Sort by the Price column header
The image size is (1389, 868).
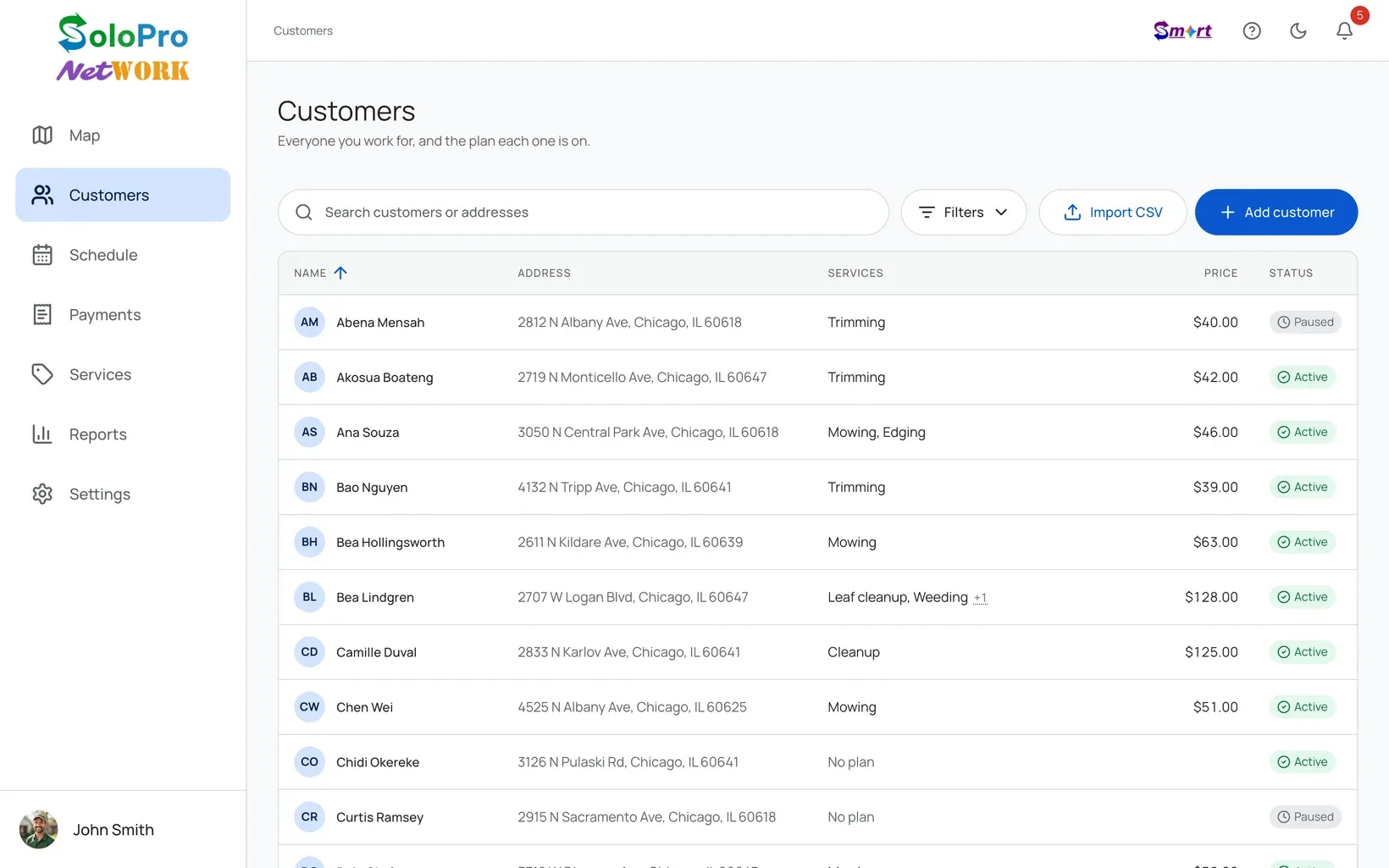click(x=1221, y=273)
